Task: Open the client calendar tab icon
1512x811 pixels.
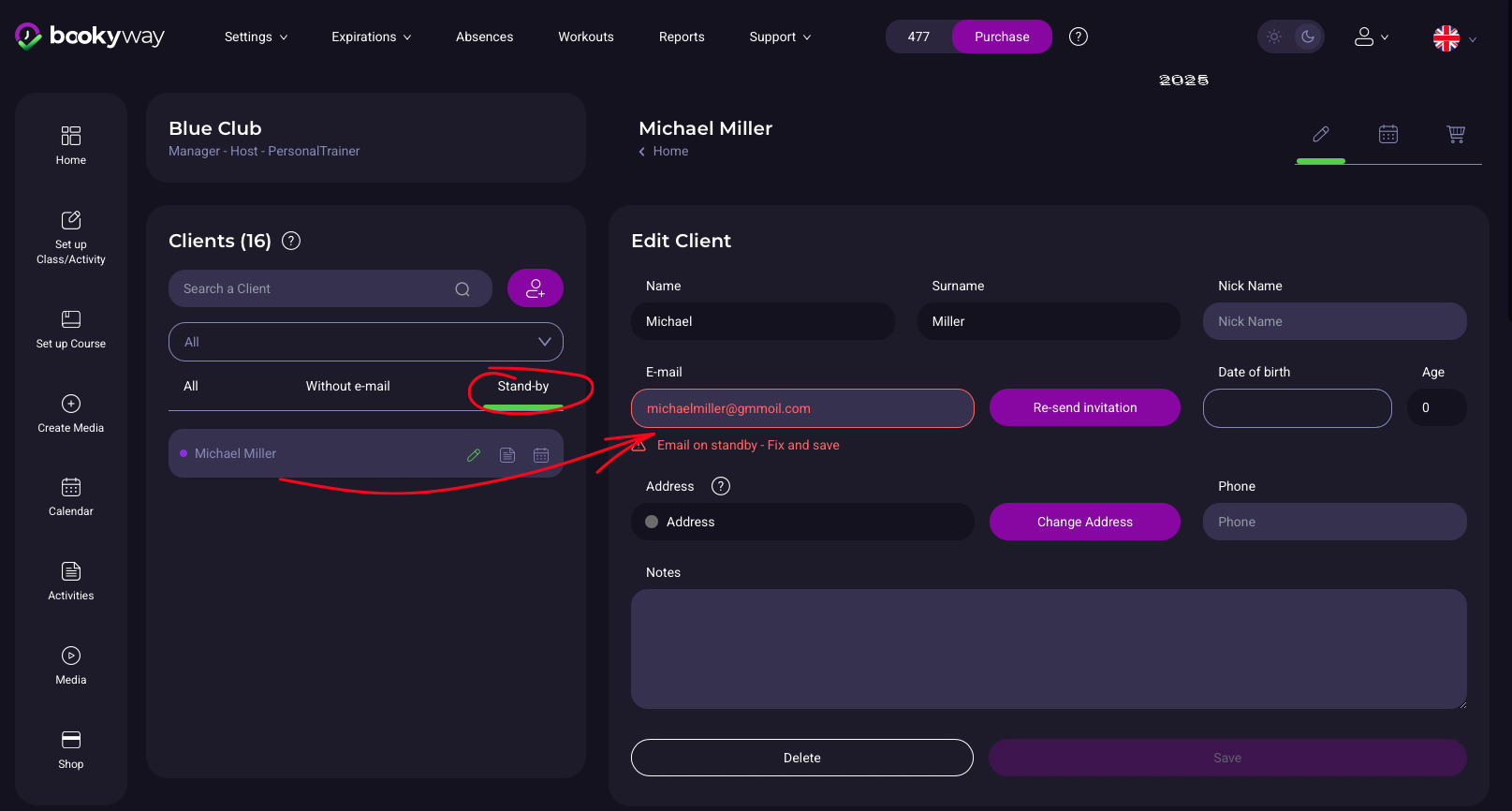Action: [1387, 134]
